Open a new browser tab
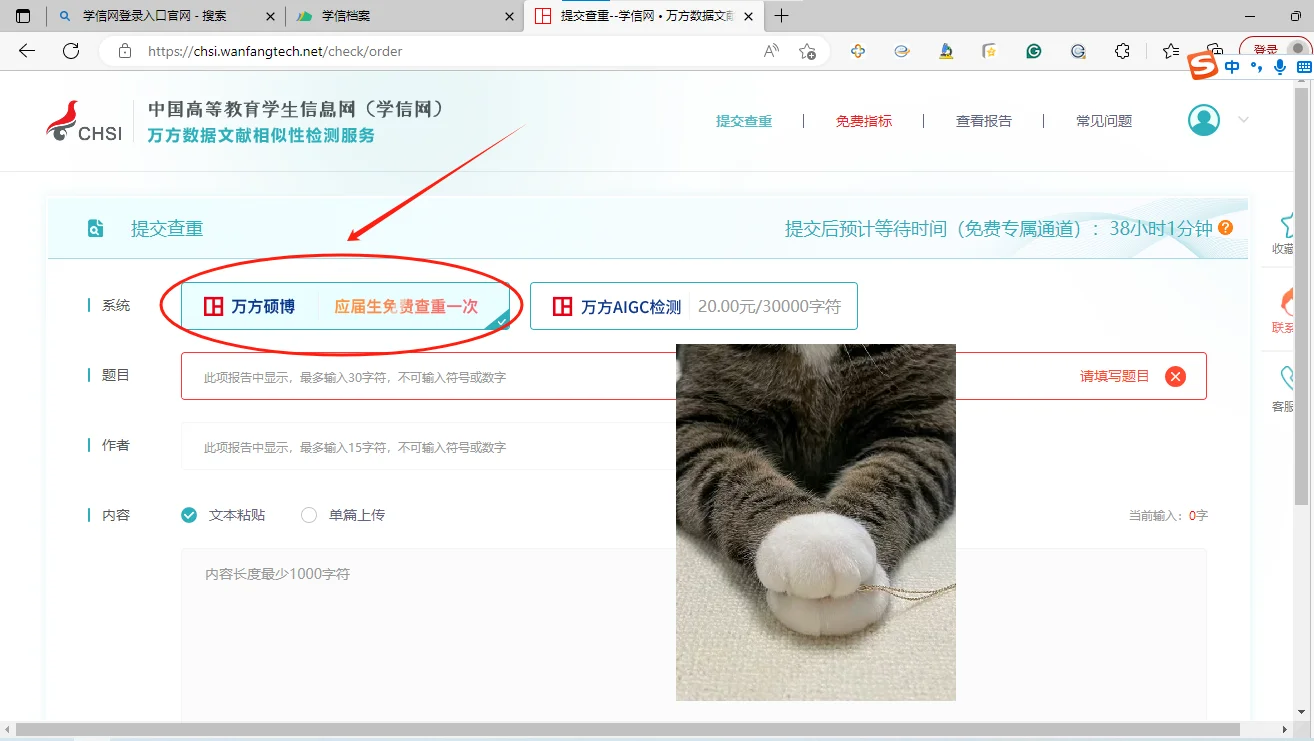This screenshot has width=1314, height=741. 782,16
